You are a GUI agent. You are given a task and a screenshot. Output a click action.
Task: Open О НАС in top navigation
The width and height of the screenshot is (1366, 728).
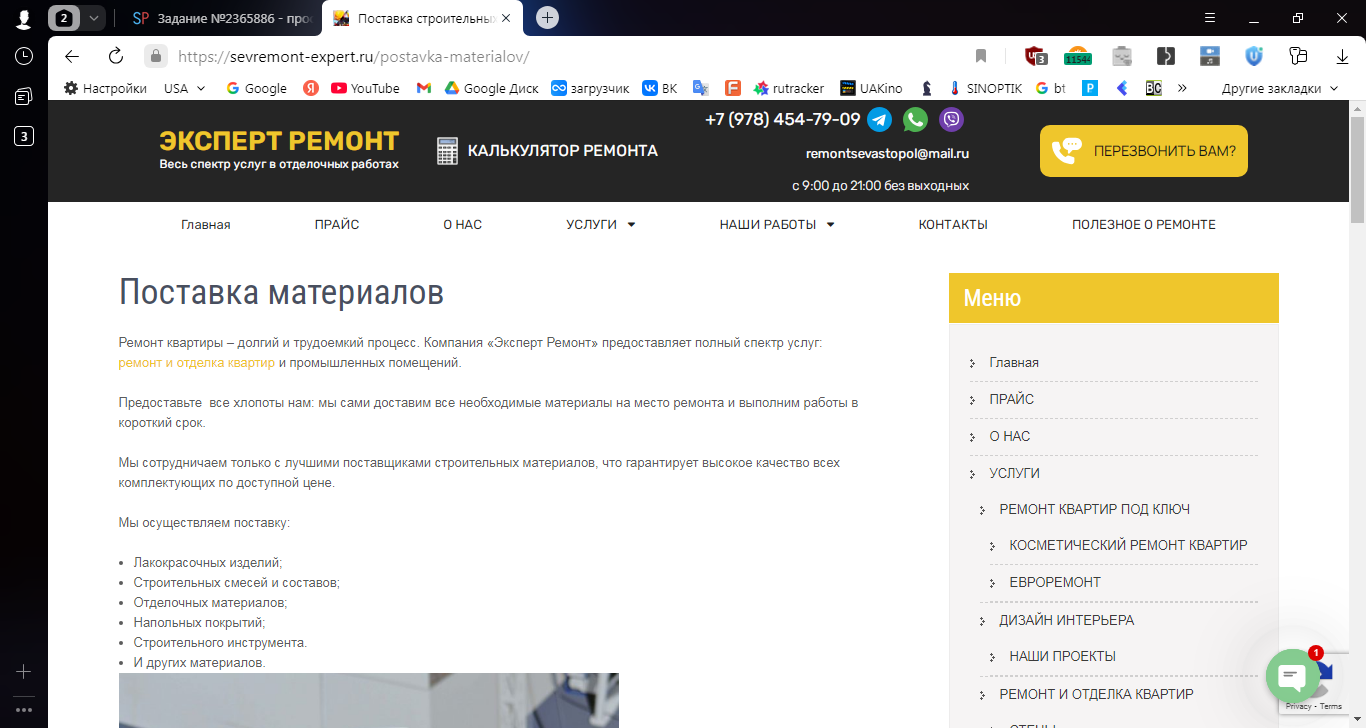click(463, 224)
